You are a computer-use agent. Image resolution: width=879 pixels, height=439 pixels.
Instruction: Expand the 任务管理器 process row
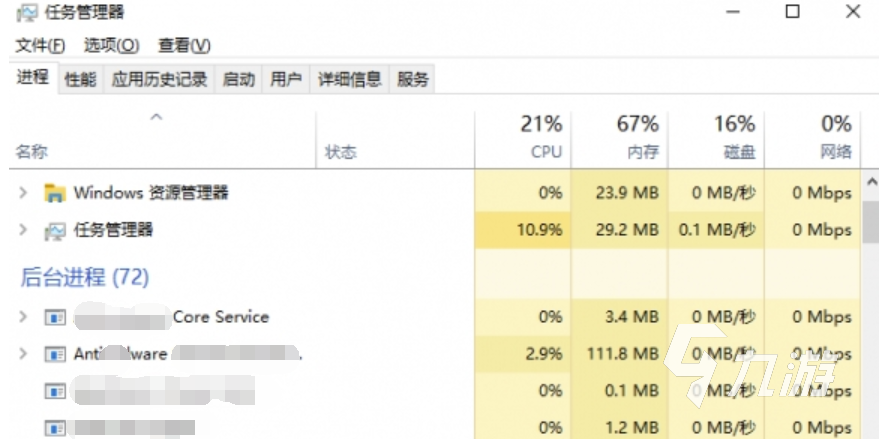[x=23, y=230]
